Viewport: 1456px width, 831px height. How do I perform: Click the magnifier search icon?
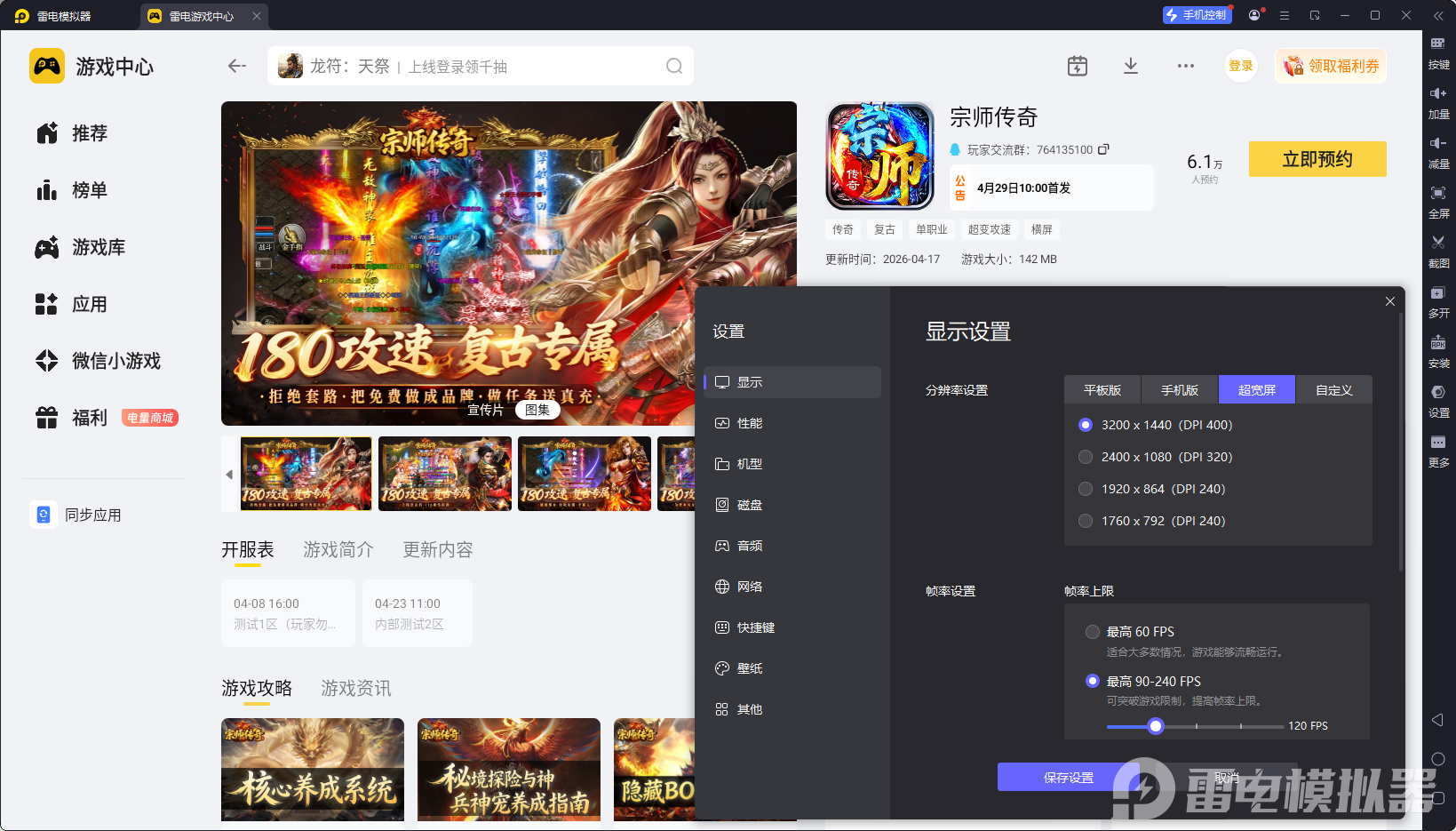(674, 66)
